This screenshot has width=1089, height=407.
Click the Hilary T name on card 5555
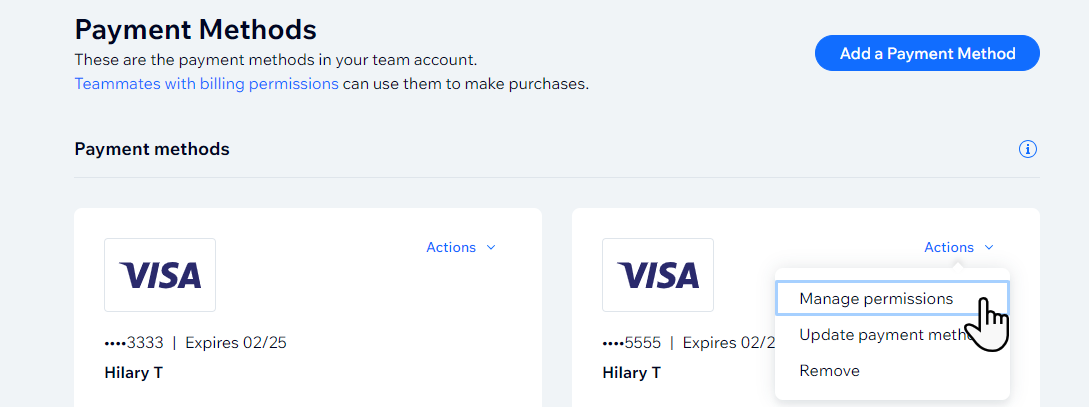point(631,373)
